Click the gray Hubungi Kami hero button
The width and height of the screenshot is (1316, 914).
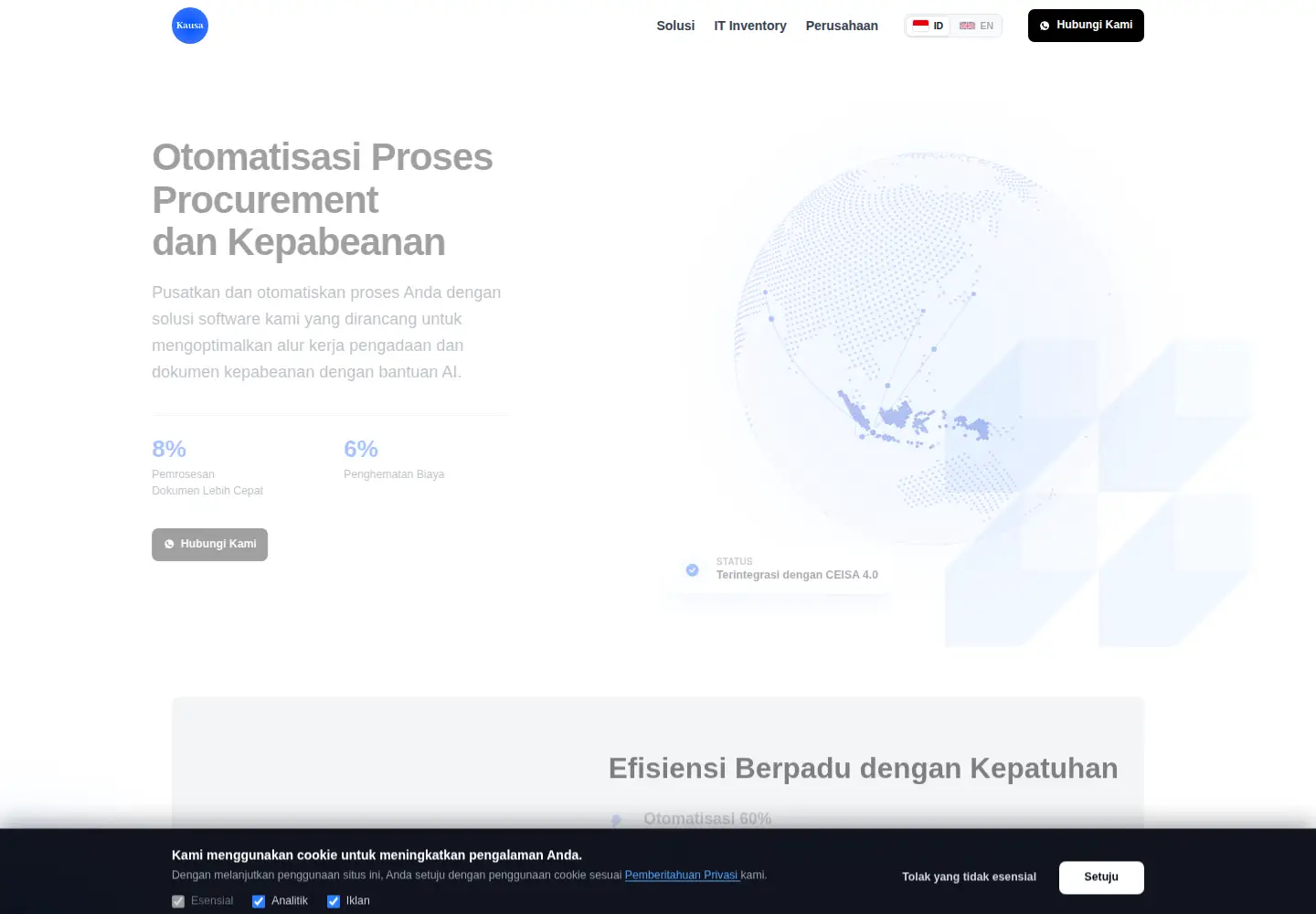(x=209, y=545)
